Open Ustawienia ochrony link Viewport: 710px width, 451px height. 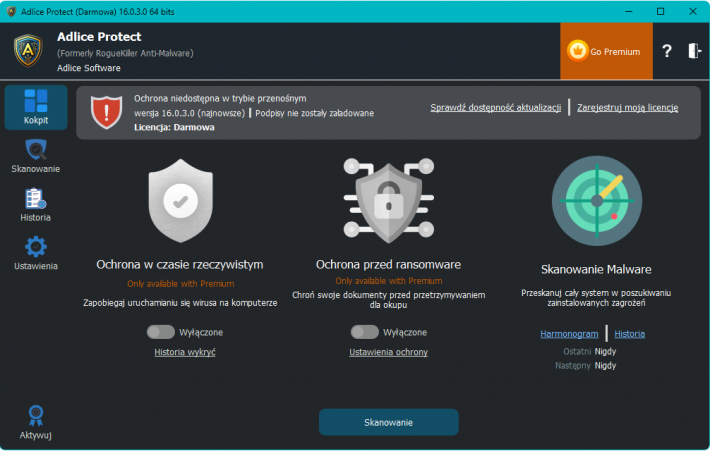point(389,352)
